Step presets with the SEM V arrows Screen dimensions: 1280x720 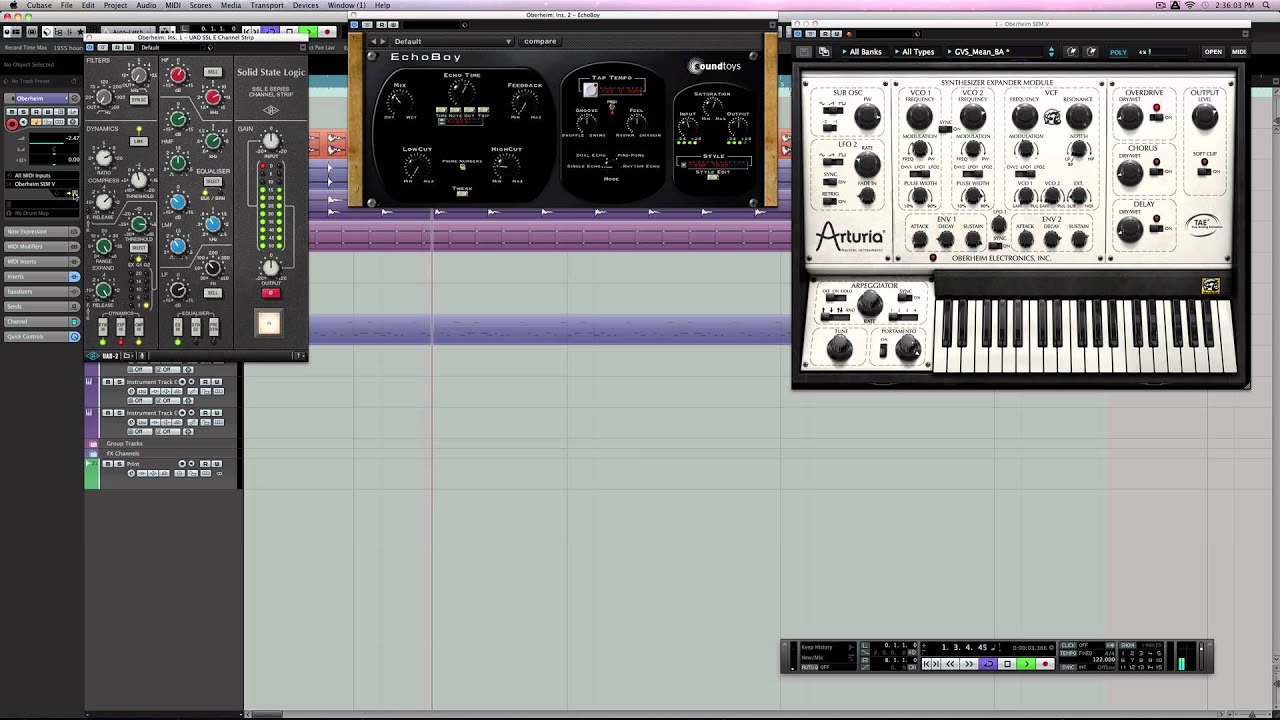click(x=1051, y=51)
